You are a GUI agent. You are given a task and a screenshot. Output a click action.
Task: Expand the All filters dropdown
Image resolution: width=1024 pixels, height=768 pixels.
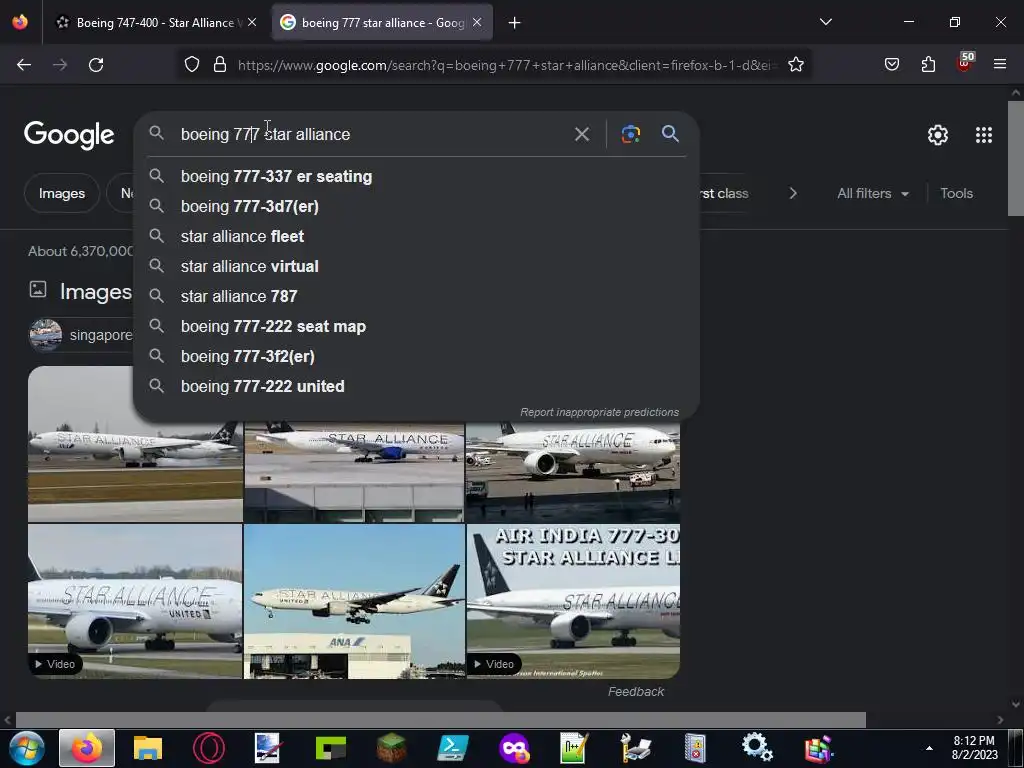[872, 193]
